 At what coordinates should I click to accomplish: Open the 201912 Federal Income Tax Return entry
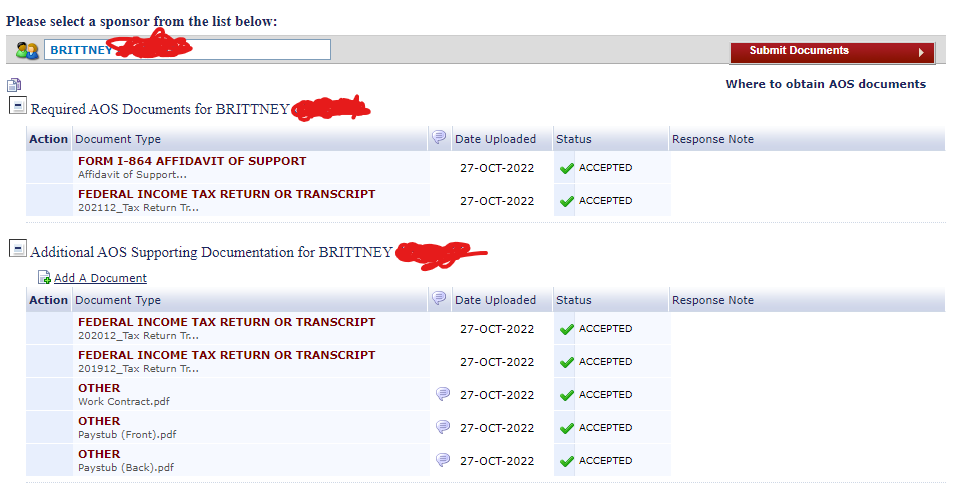[x=227, y=355]
